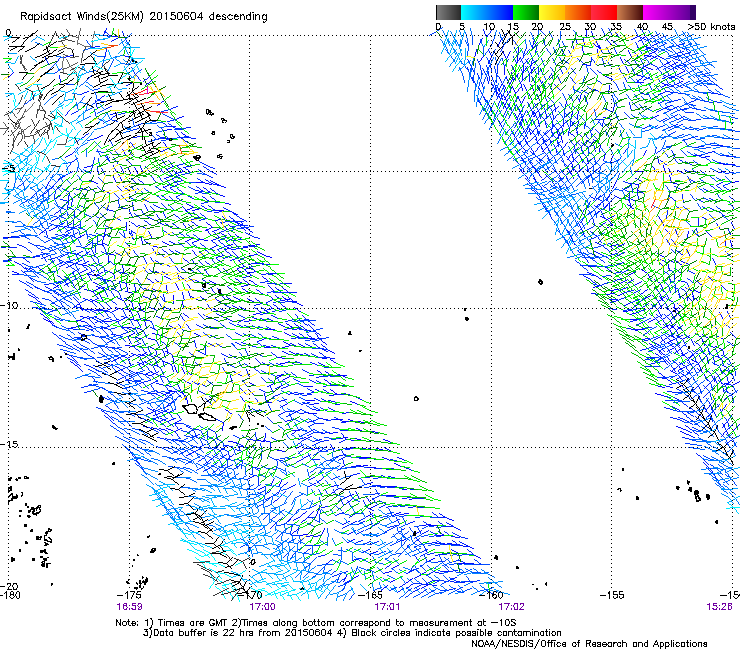
Task: Click the purple '16:59' swath time label
Action: click(x=129, y=607)
